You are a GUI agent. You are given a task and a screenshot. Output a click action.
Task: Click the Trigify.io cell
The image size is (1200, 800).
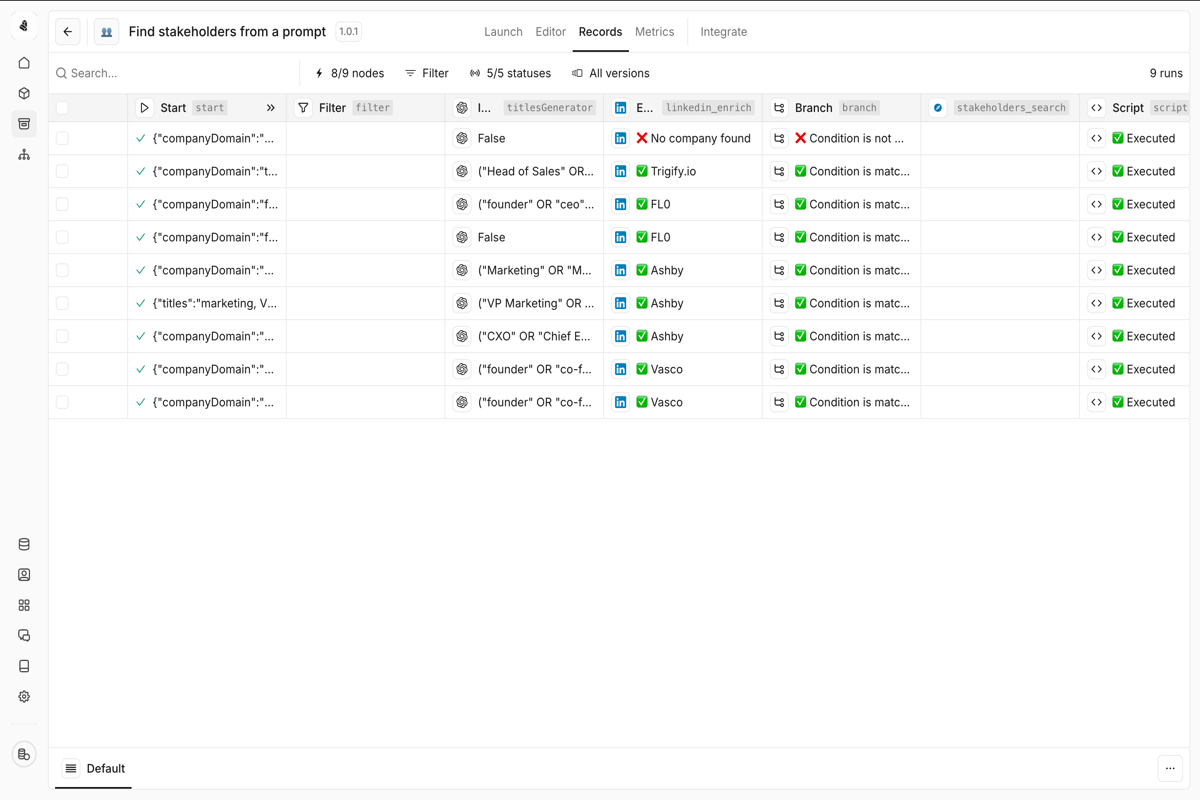683,171
